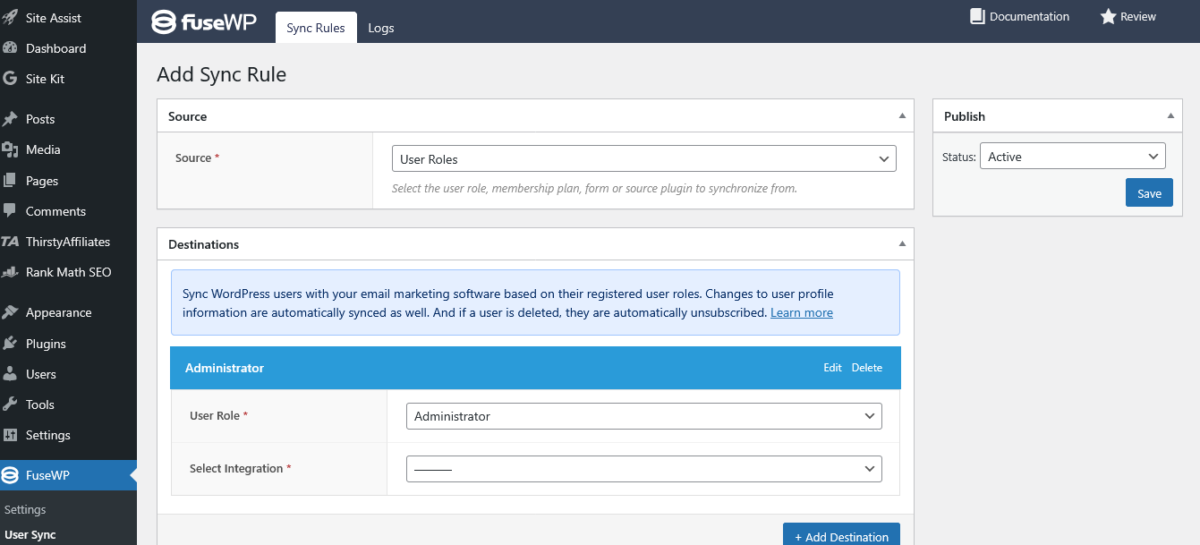Viewport: 1200px width, 545px height.
Task: Open the Review link
Action: [x=1128, y=16]
